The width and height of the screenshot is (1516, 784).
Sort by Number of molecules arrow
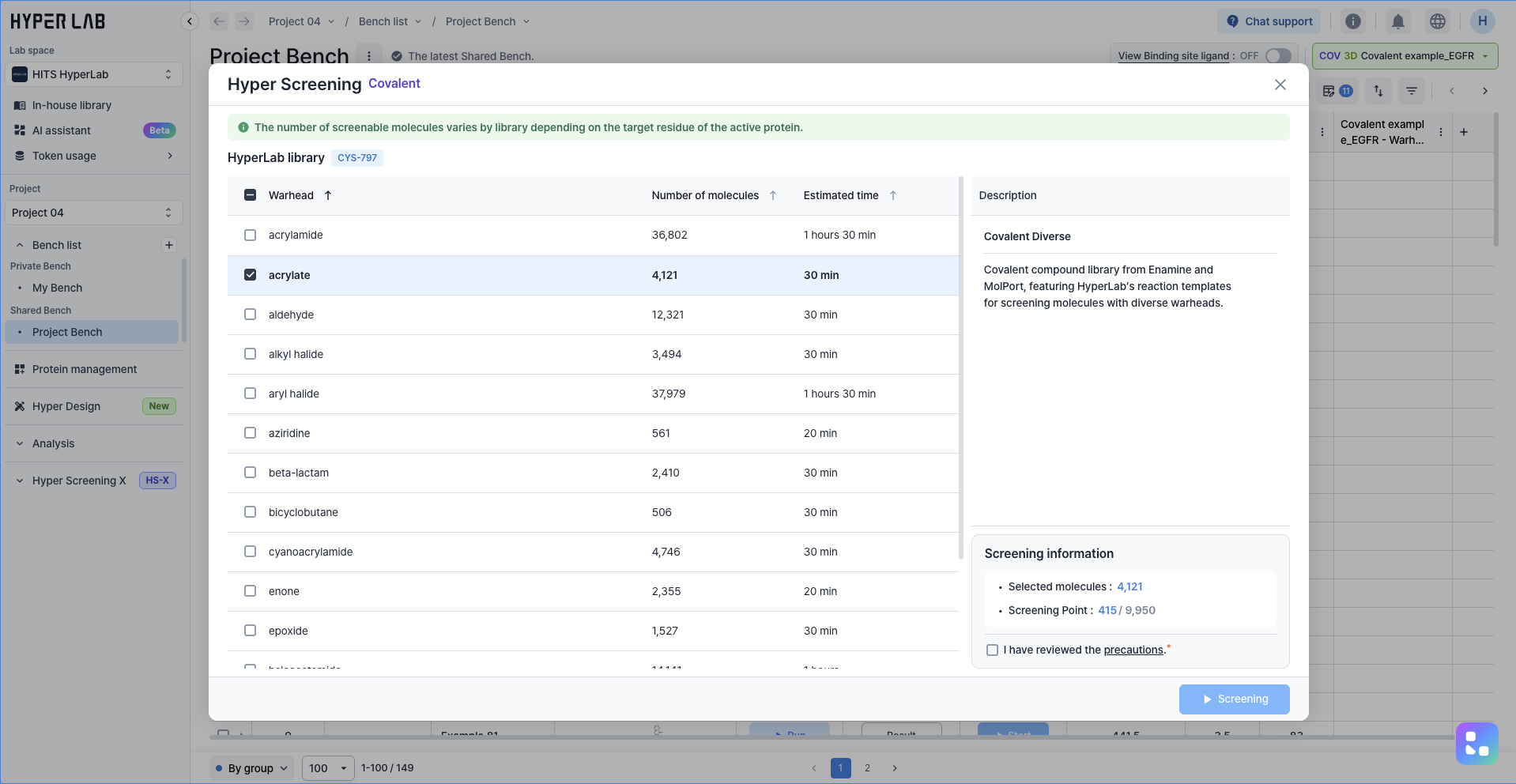[773, 195]
